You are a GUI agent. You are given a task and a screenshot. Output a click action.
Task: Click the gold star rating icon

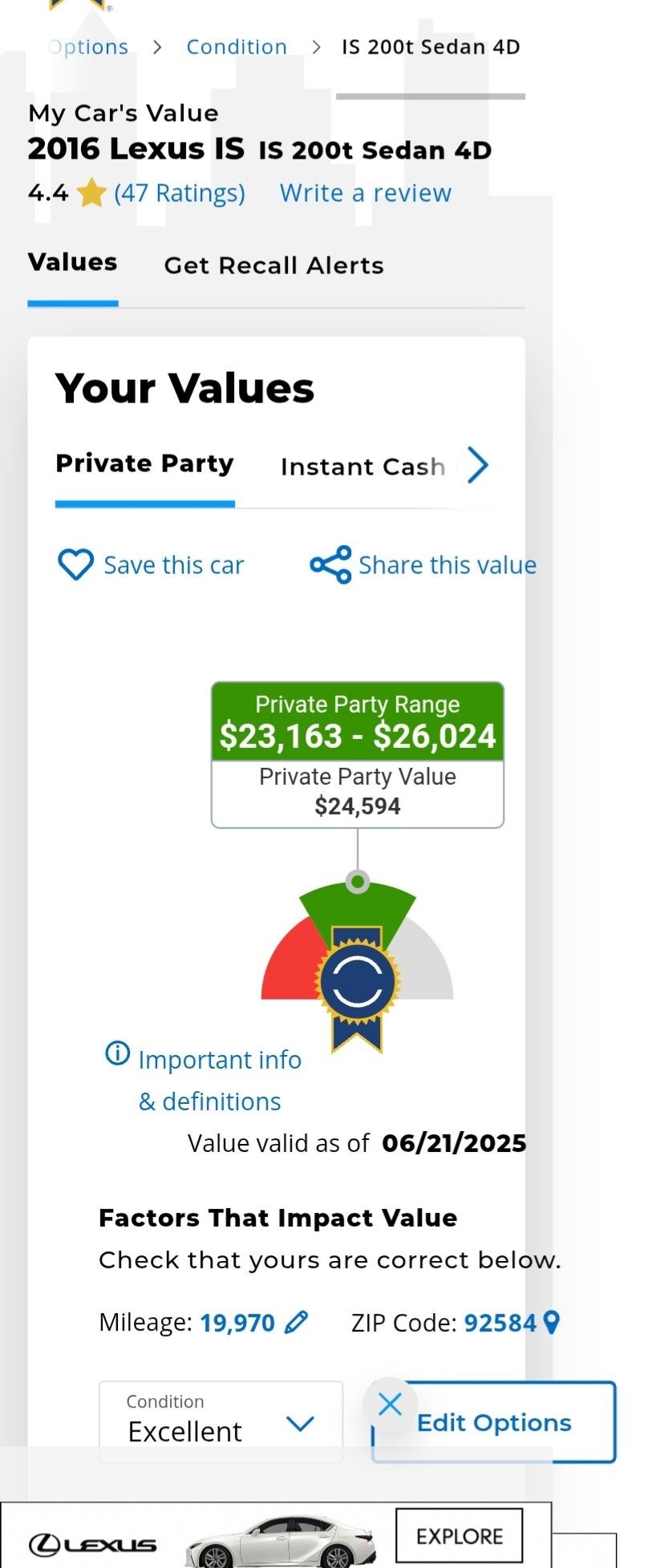[x=91, y=193]
